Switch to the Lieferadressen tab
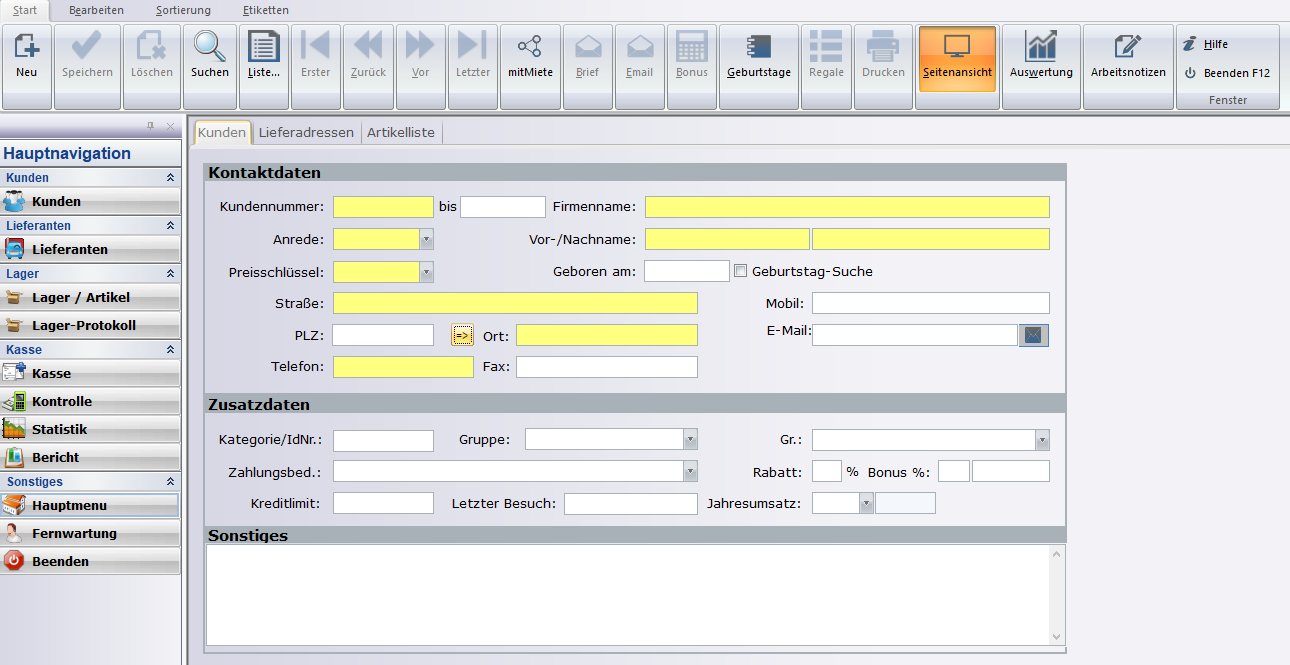This screenshot has width=1290, height=665. click(x=306, y=132)
